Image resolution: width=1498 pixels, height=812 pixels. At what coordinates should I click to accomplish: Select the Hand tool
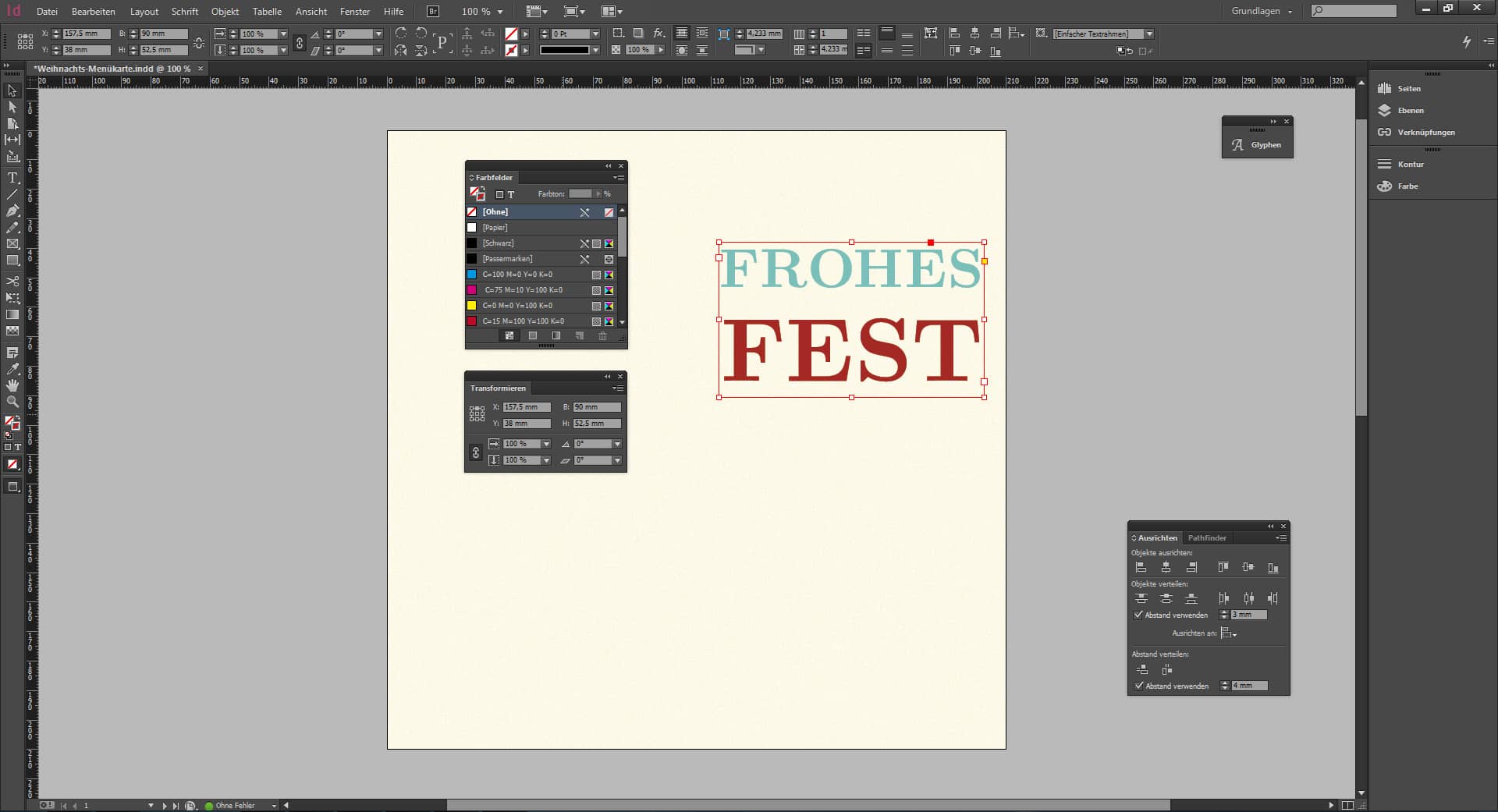point(12,385)
